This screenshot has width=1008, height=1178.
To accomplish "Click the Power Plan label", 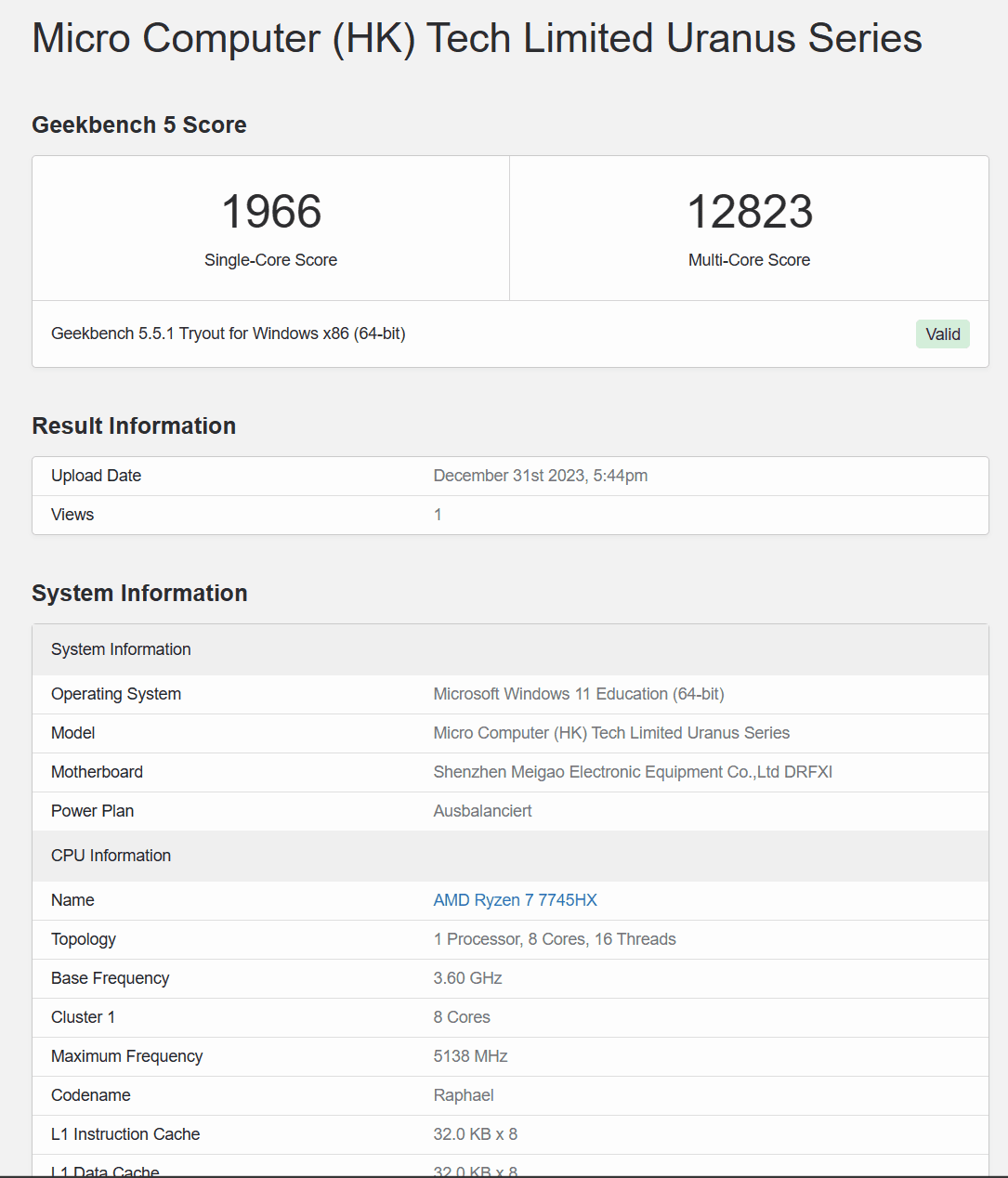I will [93, 811].
